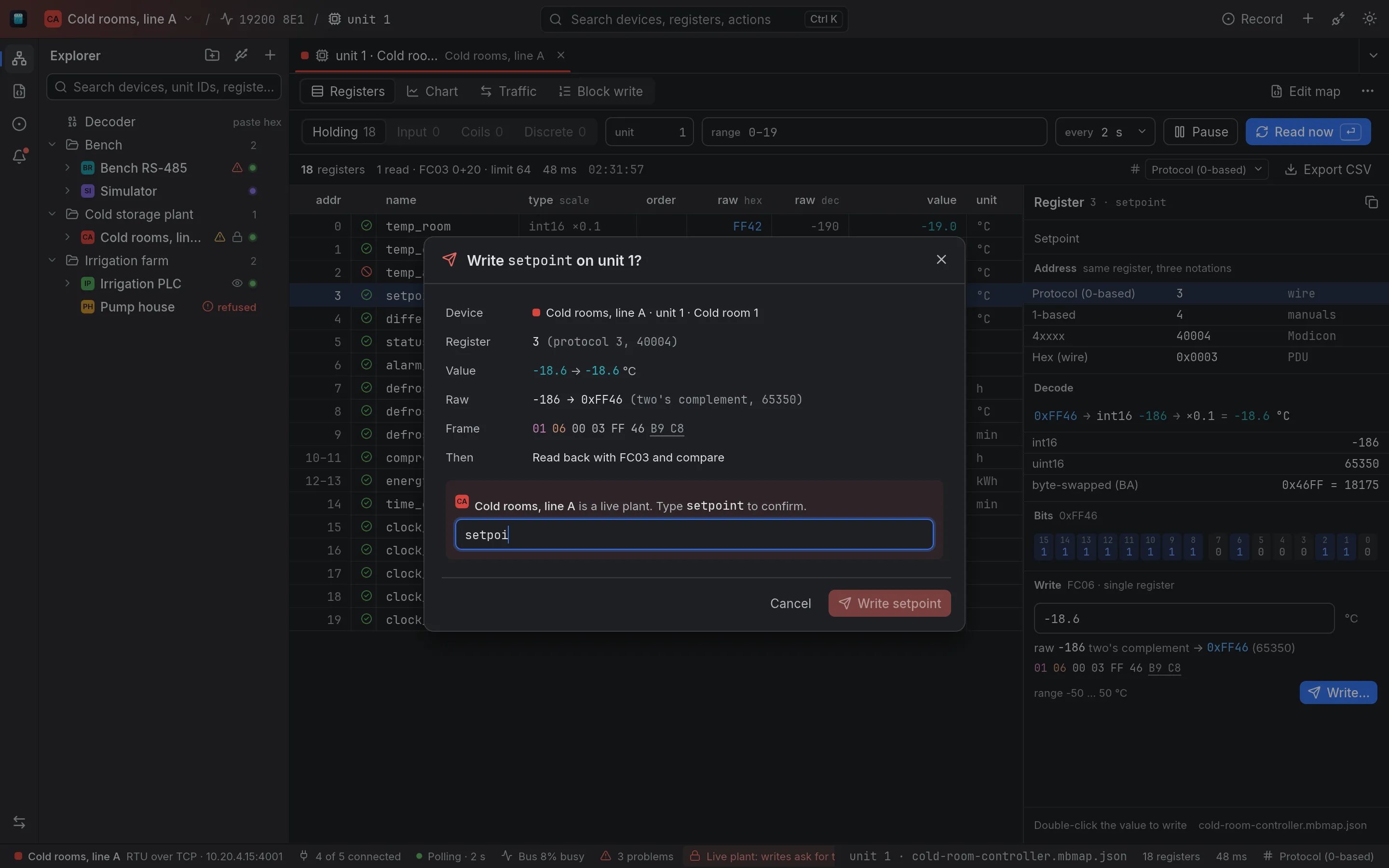
Task: Open the Cold rooms, line A project dropdown
Action: 118,19
